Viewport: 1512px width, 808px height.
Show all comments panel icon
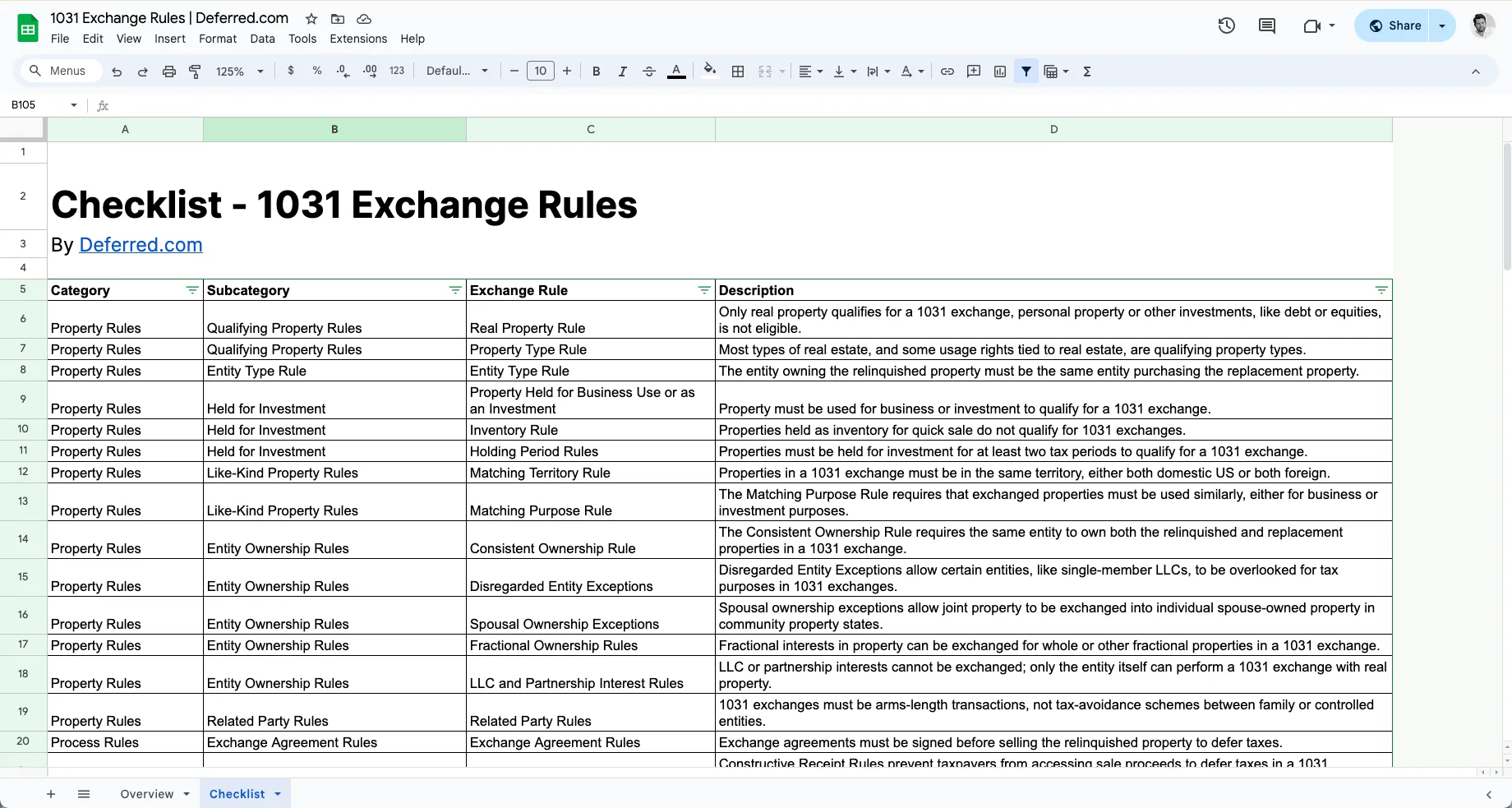[x=1267, y=25]
